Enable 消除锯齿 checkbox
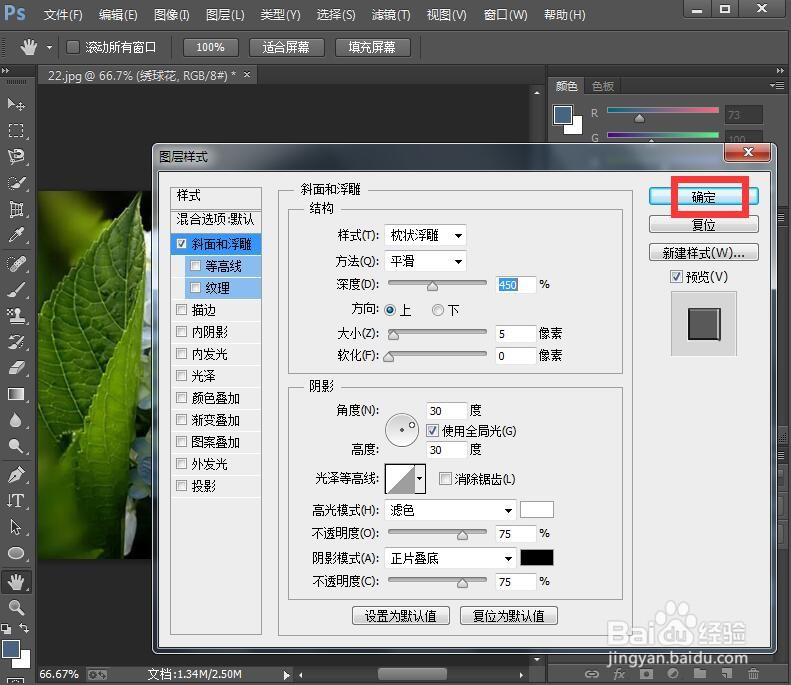The width and height of the screenshot is (791, 685). pyautogui.click(x=445, y=478)
